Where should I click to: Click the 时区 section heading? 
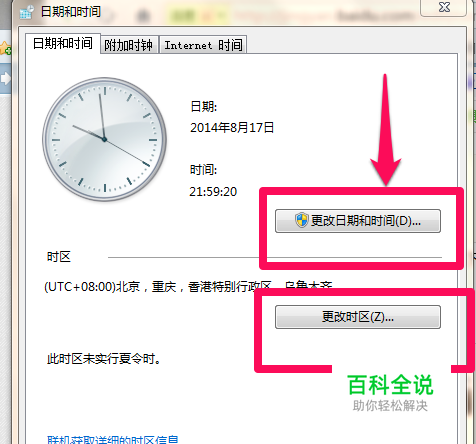59,257
